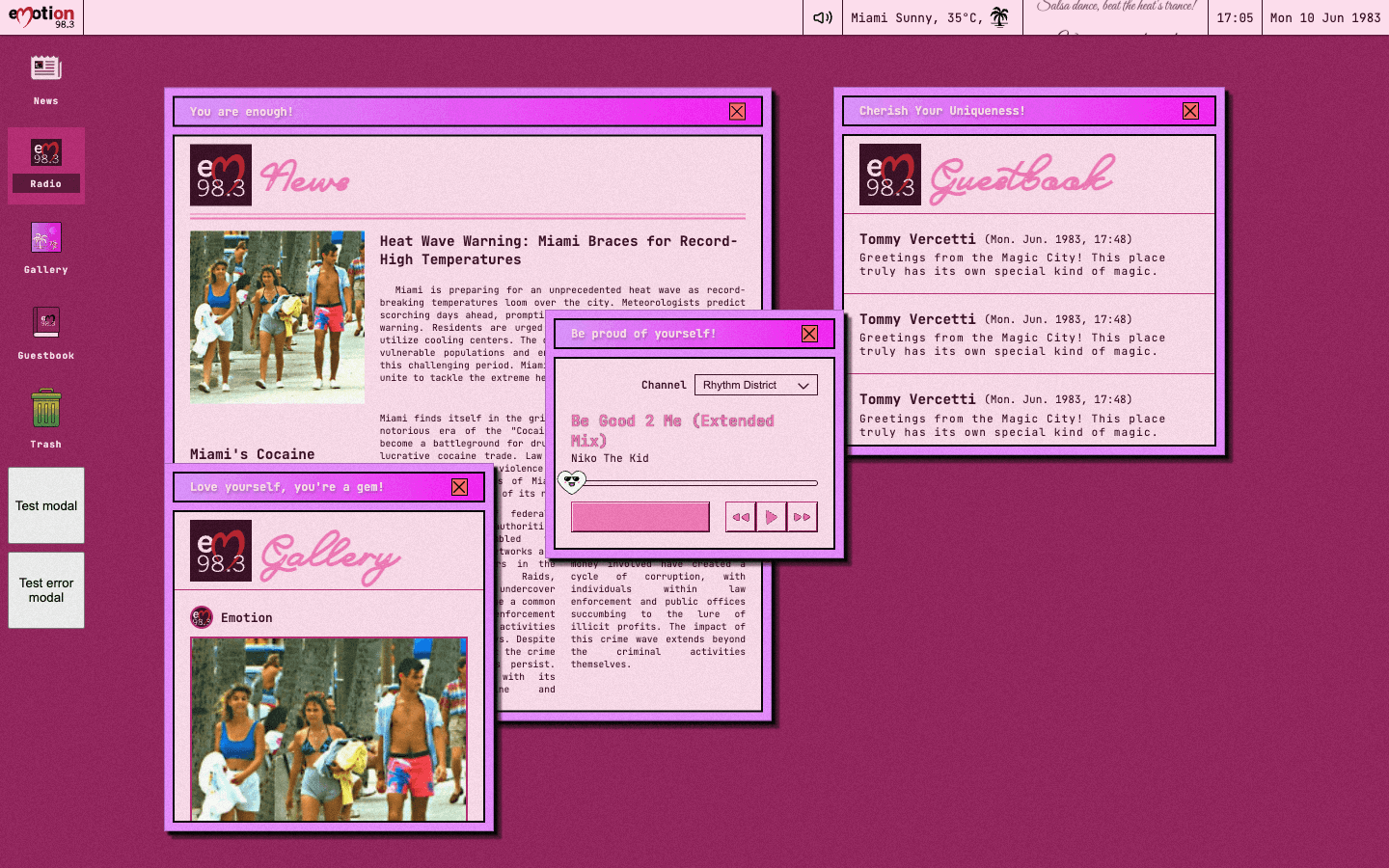Image resolution: width=1389 pixels, height=868 pixels.
Task: Click the 'Emotion' username in Gallery
Action: 247,618
